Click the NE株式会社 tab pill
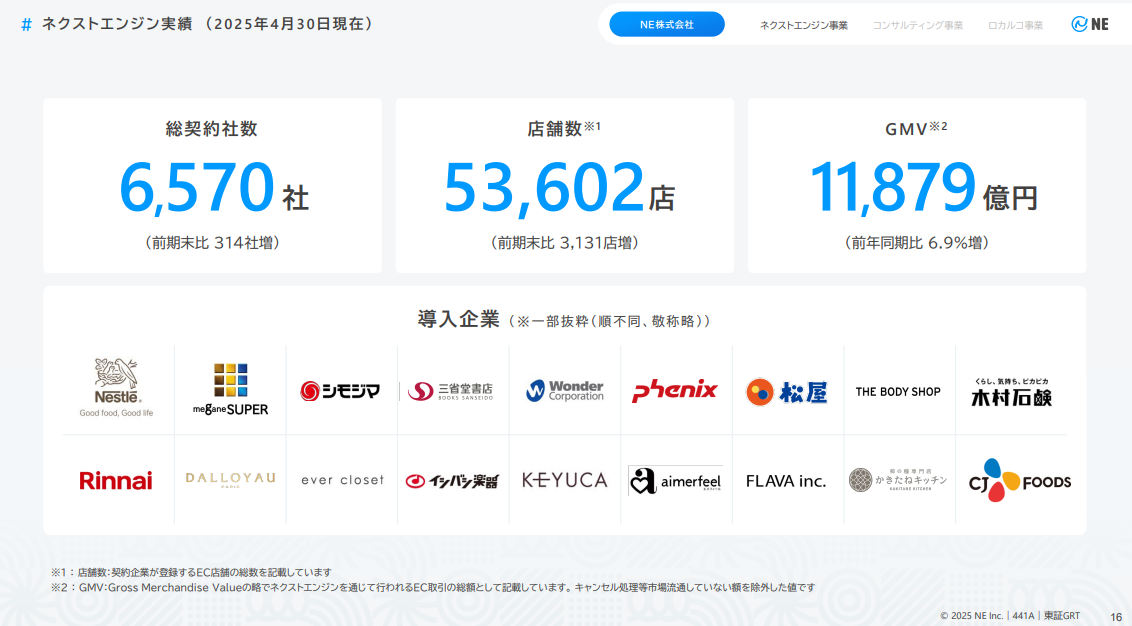 [x=666, y=25]
